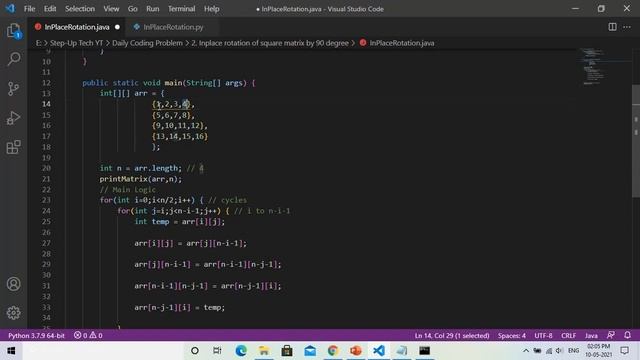This screenshot has height=360, width=640.
Task: Open the Run menu
Action: point(153,9)
